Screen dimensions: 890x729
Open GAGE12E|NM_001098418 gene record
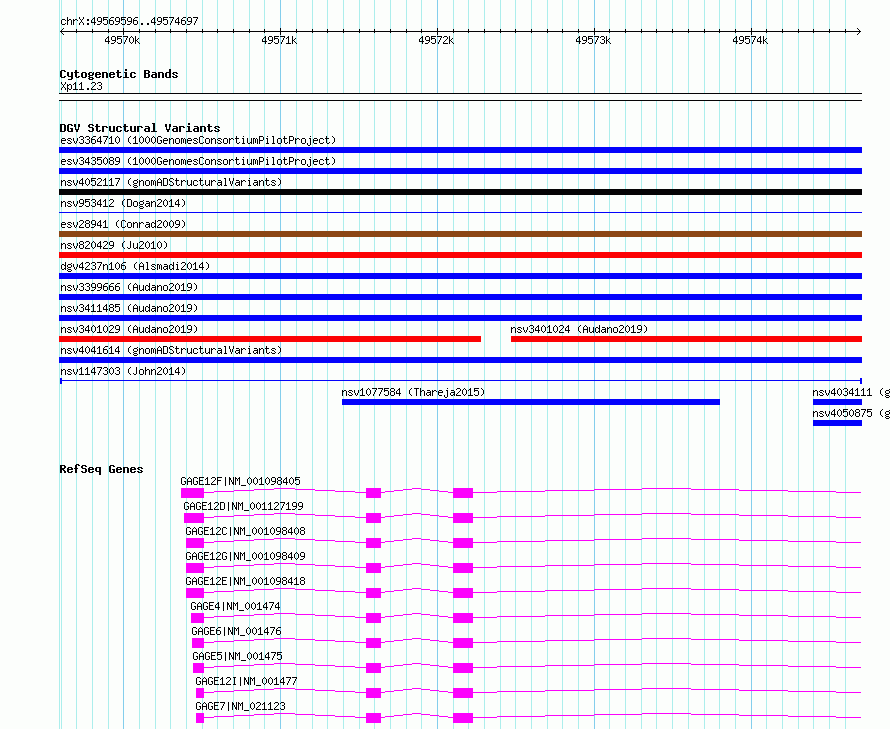pyautogui.click(x=245, y=581)
